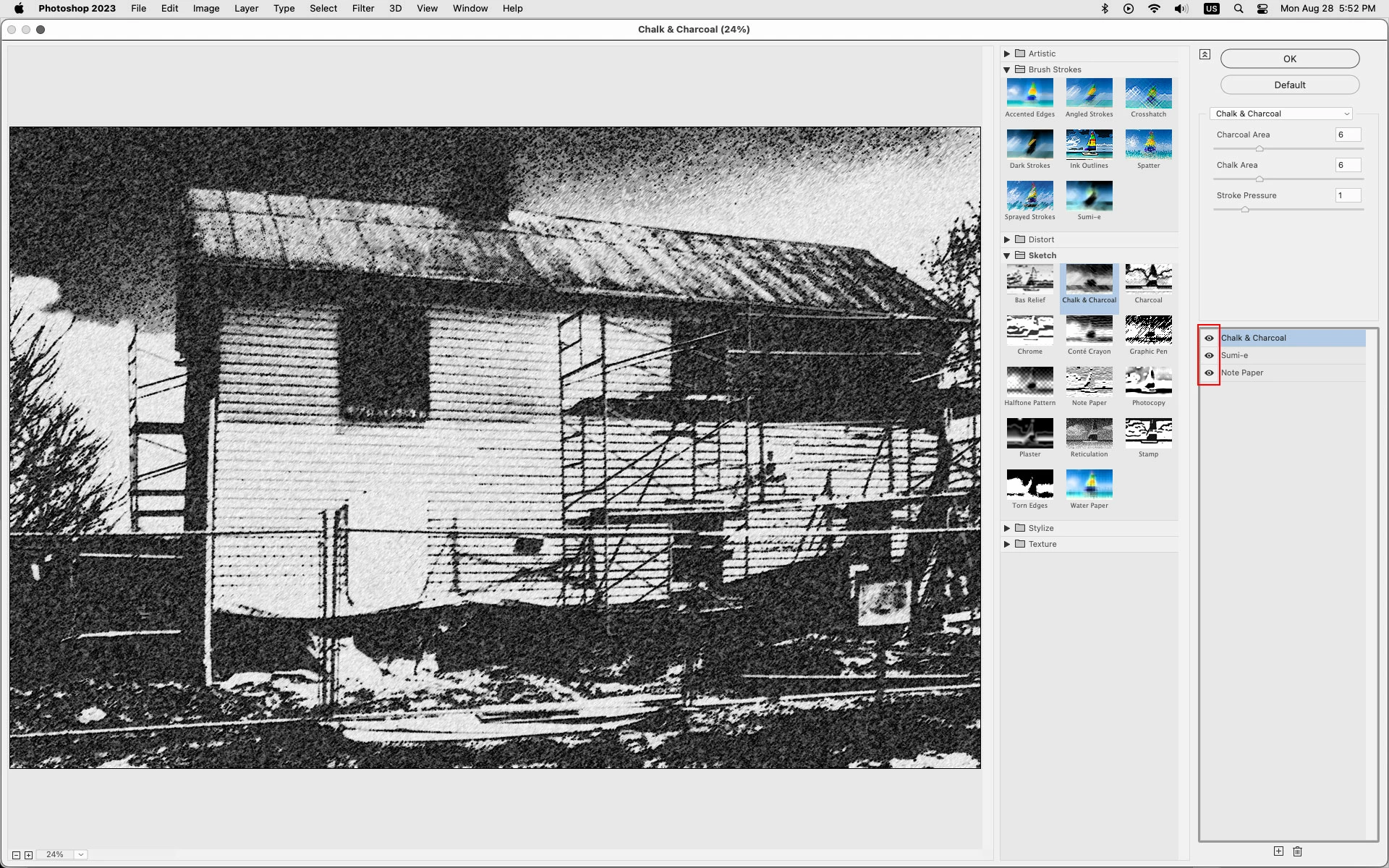1389x868 pixels.
Task: Open the Chalk & Charcoal filter dropdown
Action: pyautogui.click(x=1280, y=114)
